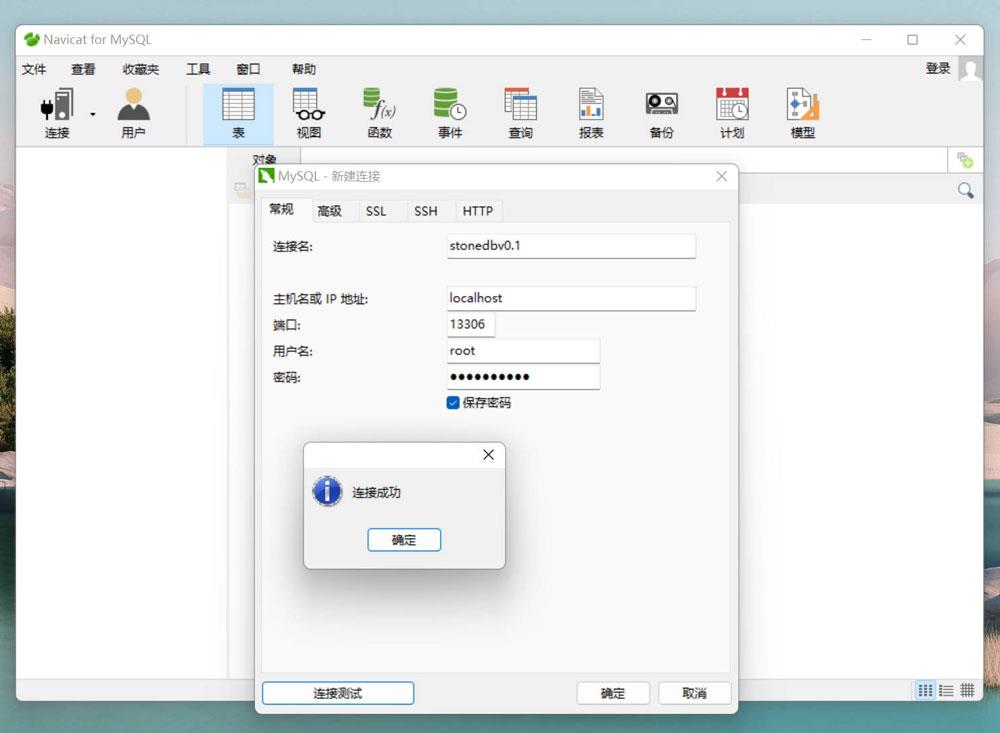Expand the 连接 dropdown arrow
Image resolution: width=1000 pixels, height=733 pixels.
(x=93, y=114)
